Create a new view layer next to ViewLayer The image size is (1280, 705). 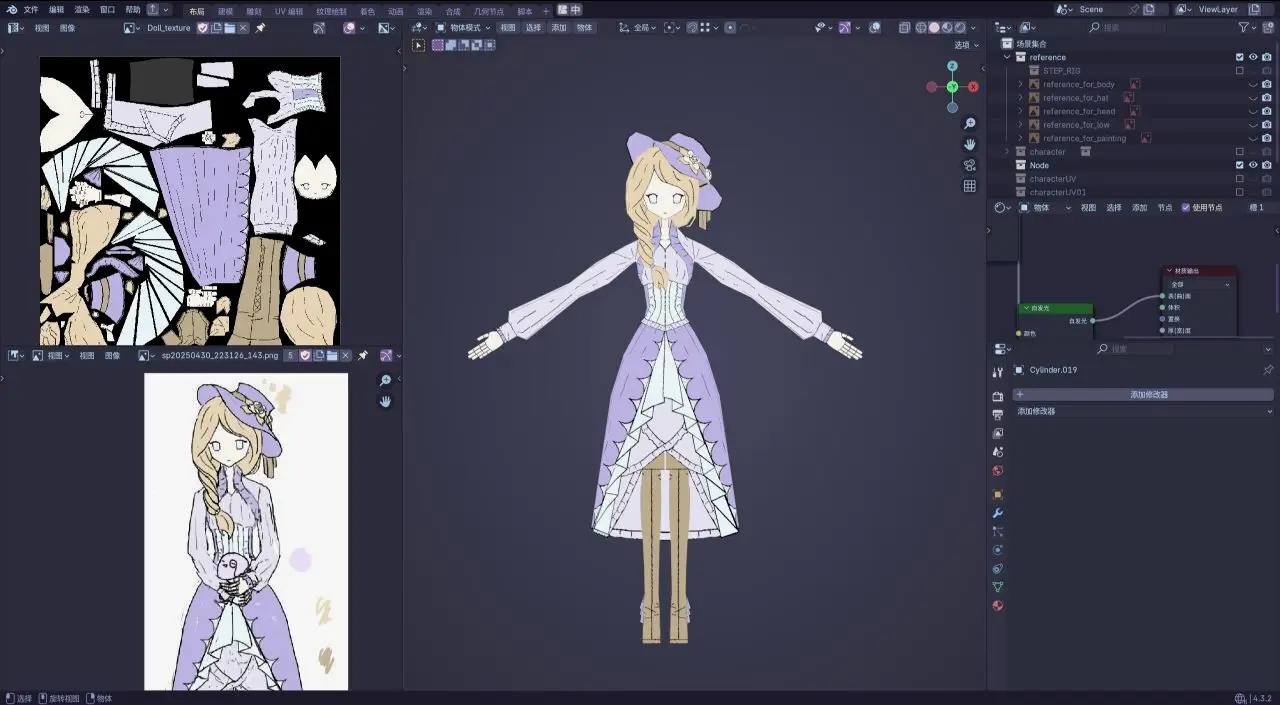(x=1255, y=9)
